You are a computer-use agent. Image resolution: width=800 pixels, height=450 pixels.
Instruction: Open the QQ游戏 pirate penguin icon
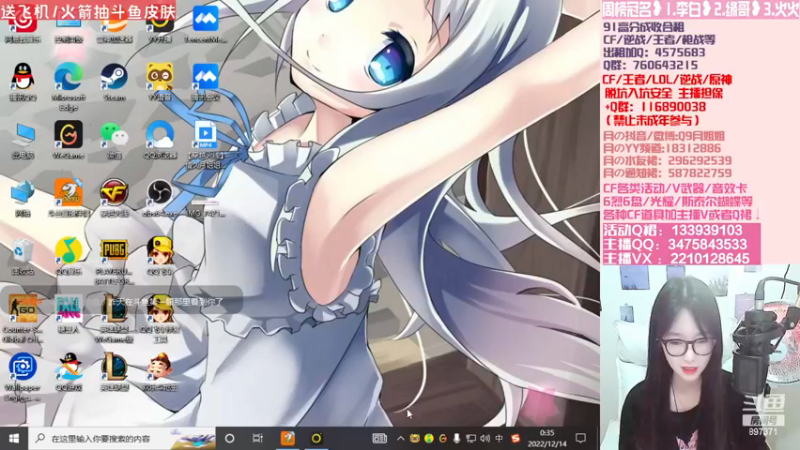[68, 366]
